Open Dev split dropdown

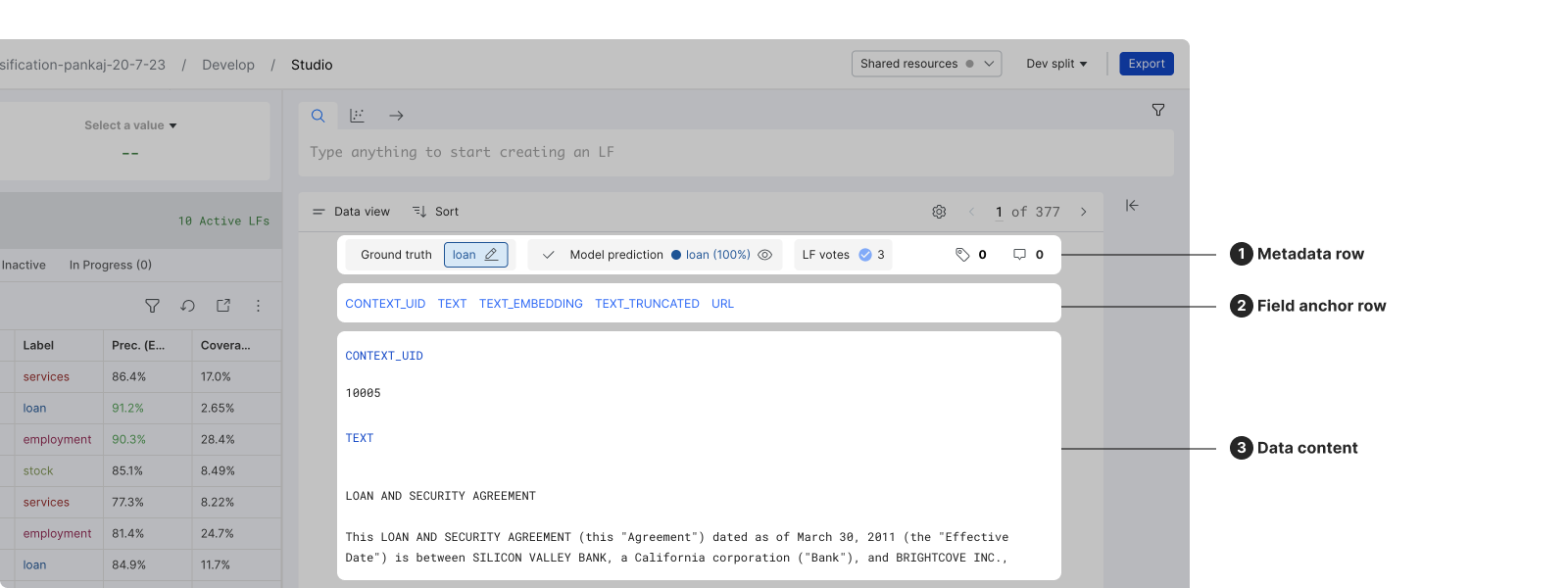[1056, 64]
